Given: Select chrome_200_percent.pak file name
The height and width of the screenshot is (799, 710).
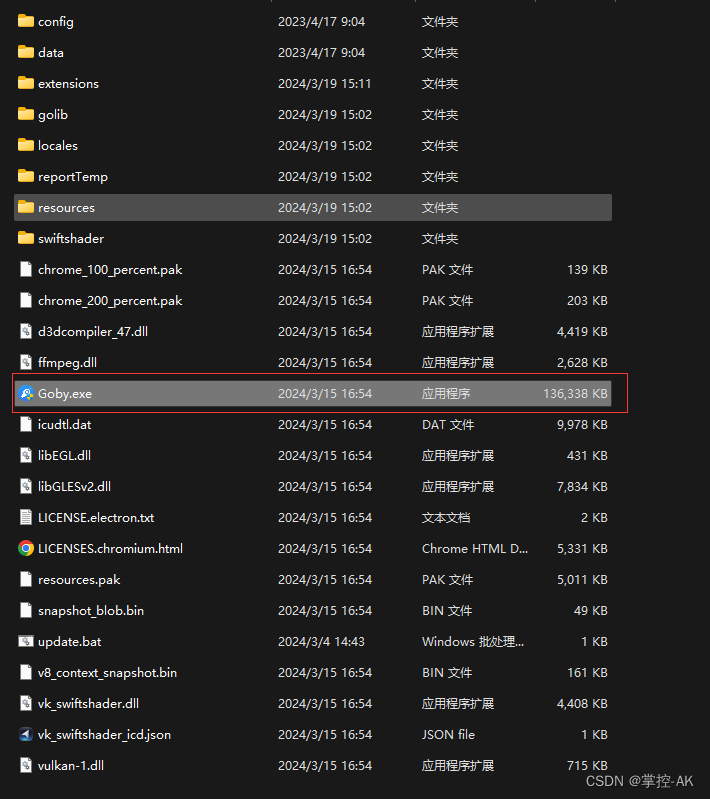Looking at the screenshot, I should pyautogui.click(x=110, y=301).
